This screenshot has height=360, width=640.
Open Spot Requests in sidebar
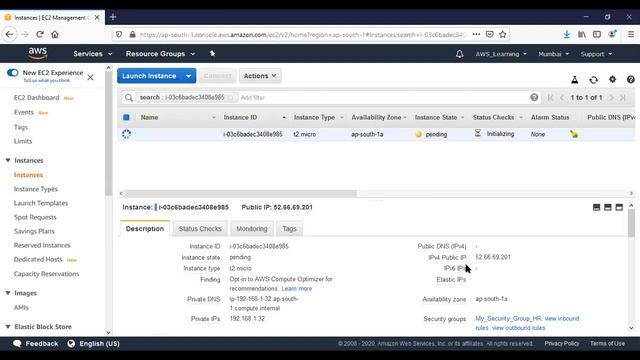35,217
